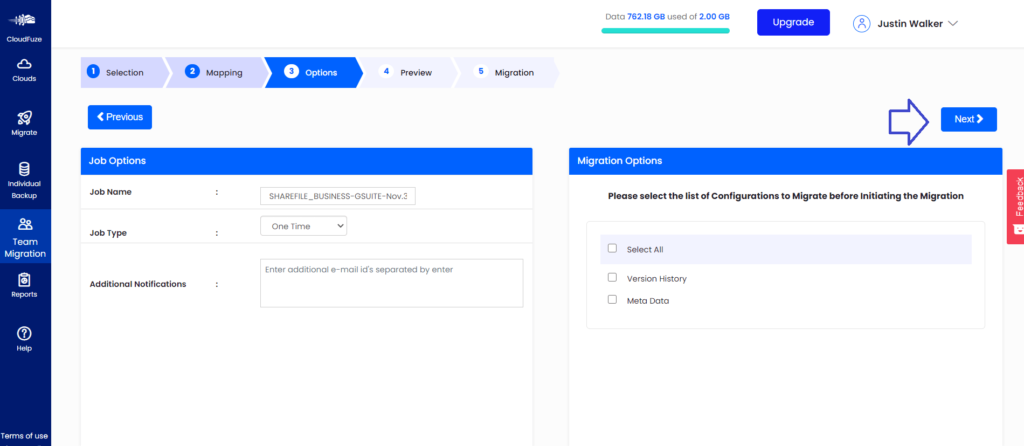This screenshot has height=446, width=1024.
Task: Click the Help question mark icon
Action: [x=25, y=333]
